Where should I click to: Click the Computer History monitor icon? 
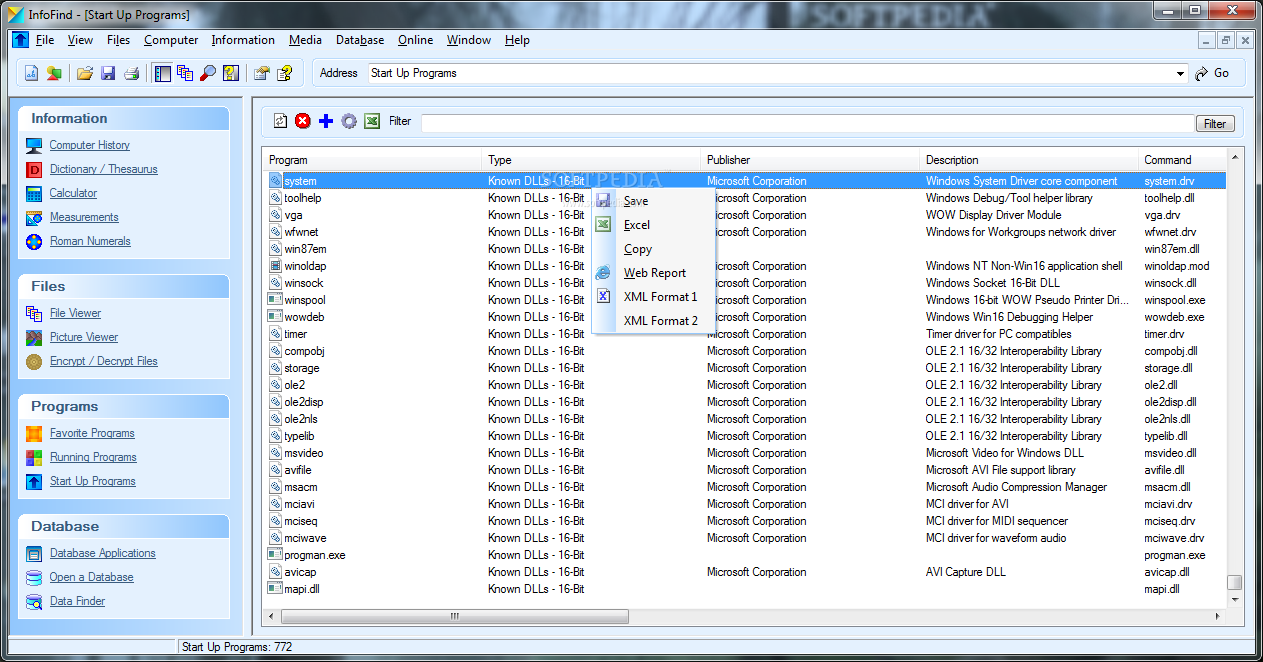click(x=34, y=145)
